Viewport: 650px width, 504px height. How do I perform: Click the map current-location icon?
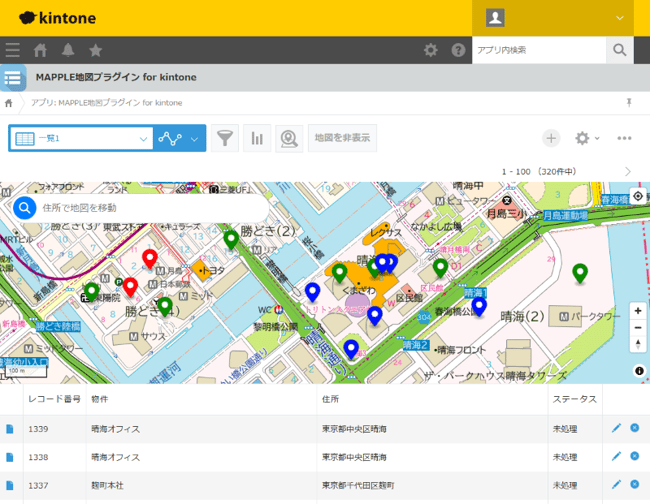[638, 196]
